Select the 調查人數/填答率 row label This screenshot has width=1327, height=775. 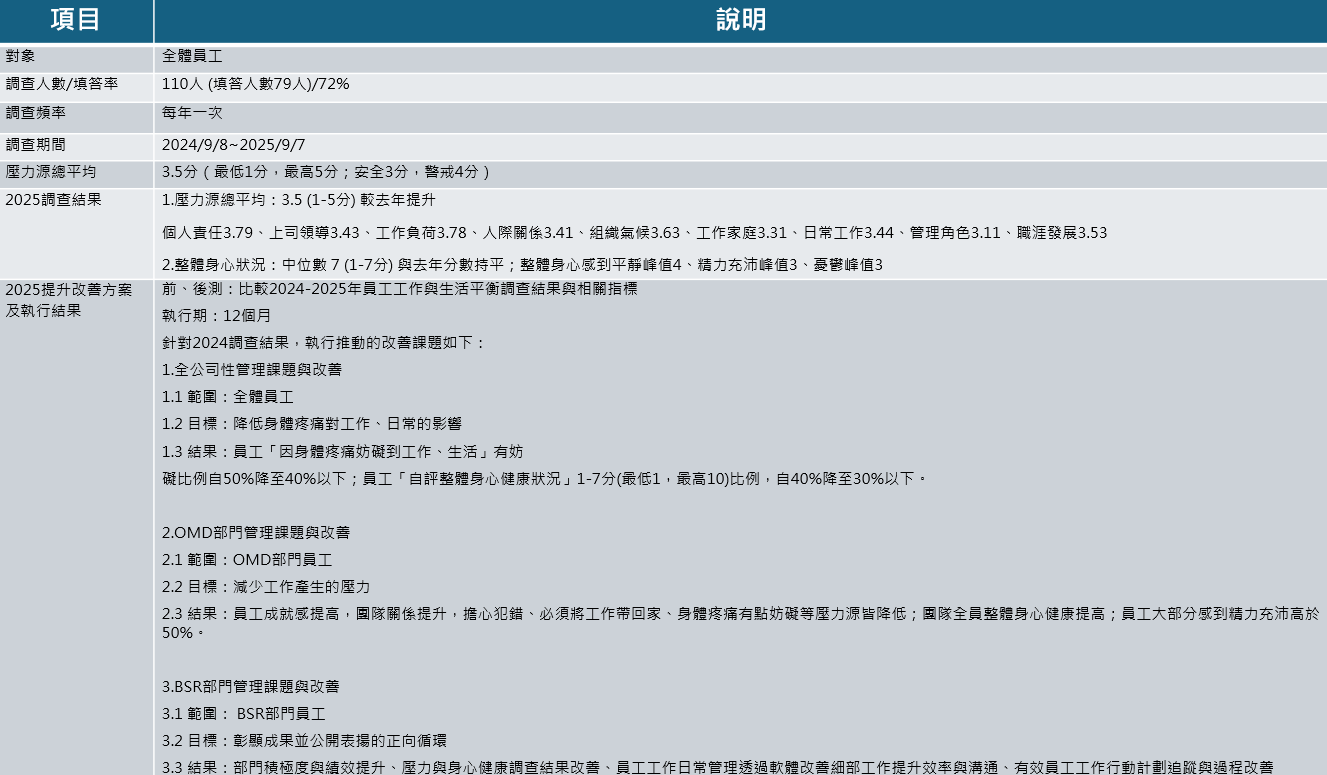(61, 85)
